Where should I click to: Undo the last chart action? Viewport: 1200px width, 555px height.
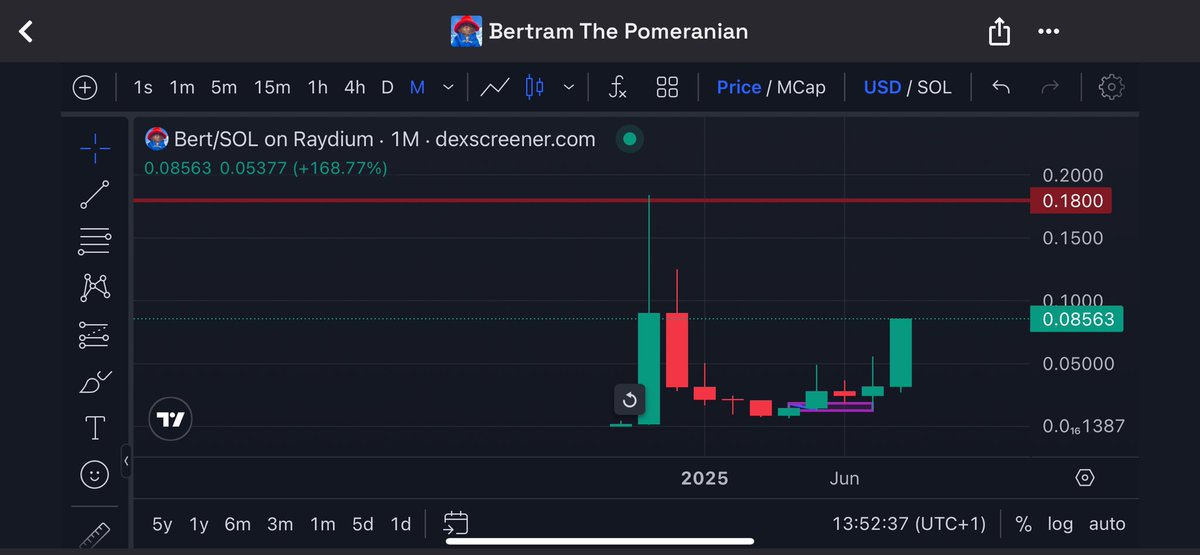click(1001, 87)
